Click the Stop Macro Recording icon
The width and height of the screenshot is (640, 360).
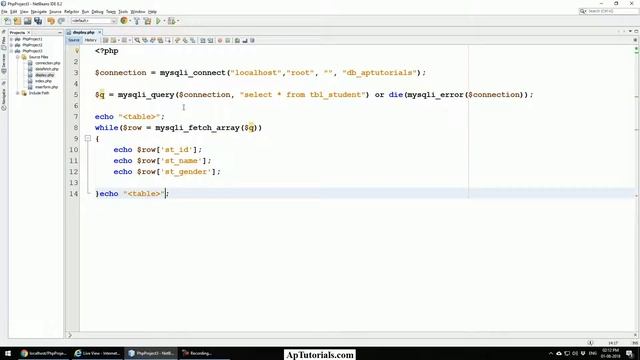pos(228,40)
